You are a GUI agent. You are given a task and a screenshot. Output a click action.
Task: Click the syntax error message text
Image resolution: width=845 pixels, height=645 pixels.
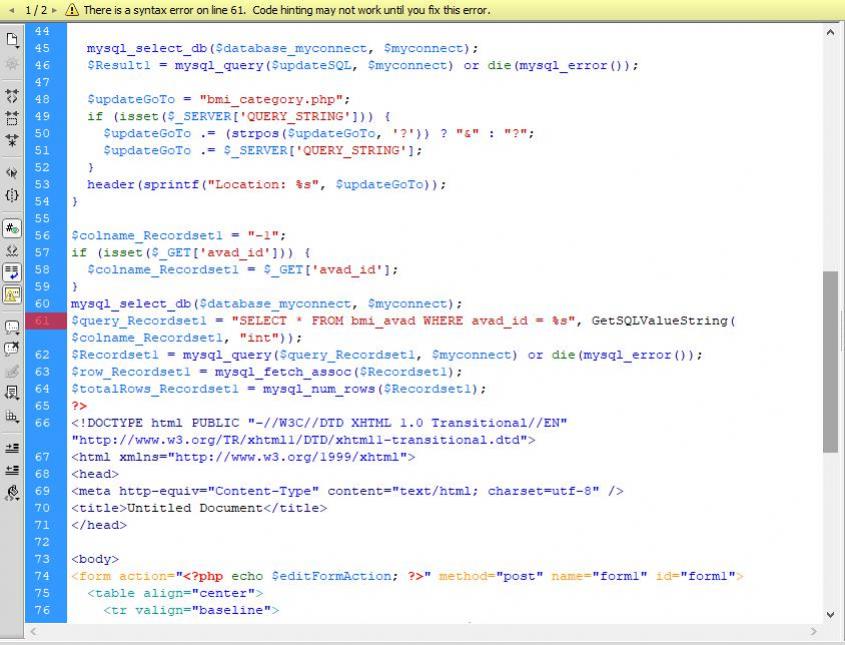[x=287, y=10]
